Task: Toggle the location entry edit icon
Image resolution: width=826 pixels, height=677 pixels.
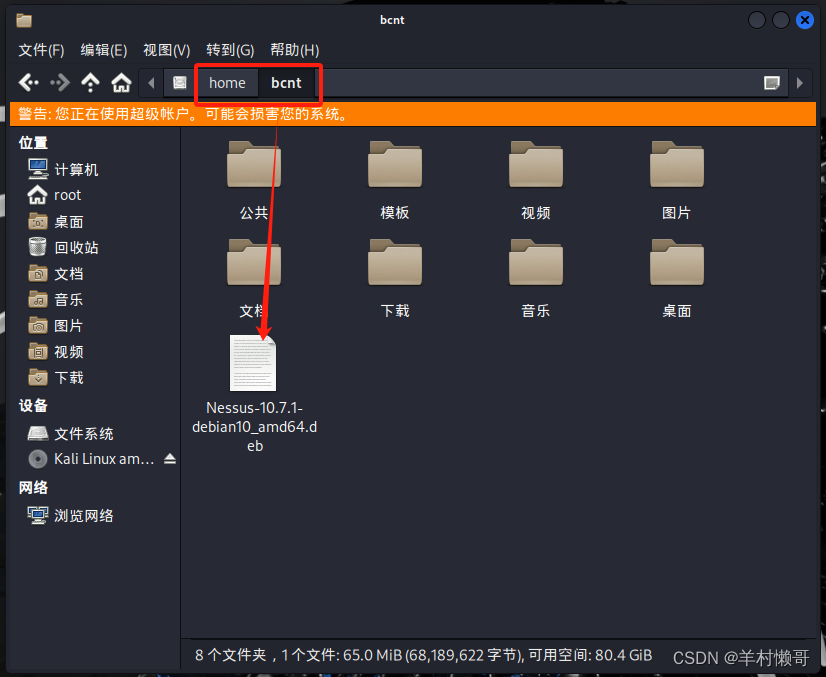Action: 772,83
